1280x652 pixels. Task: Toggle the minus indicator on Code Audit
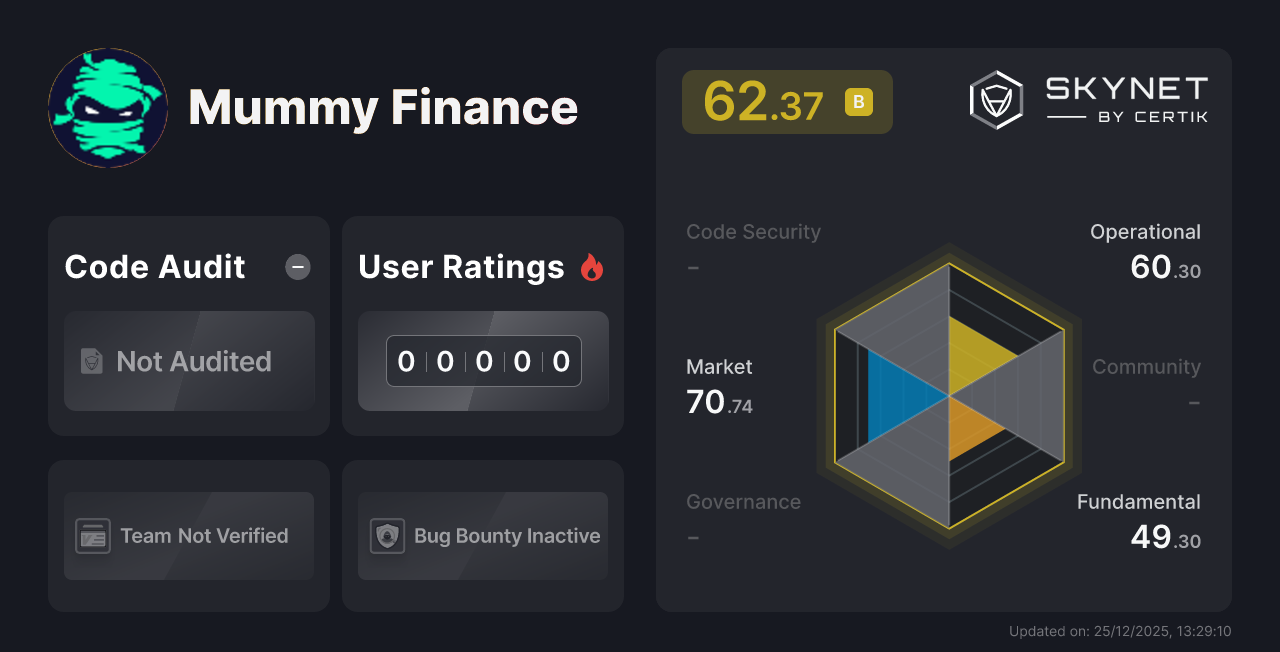tap(297, 266)
